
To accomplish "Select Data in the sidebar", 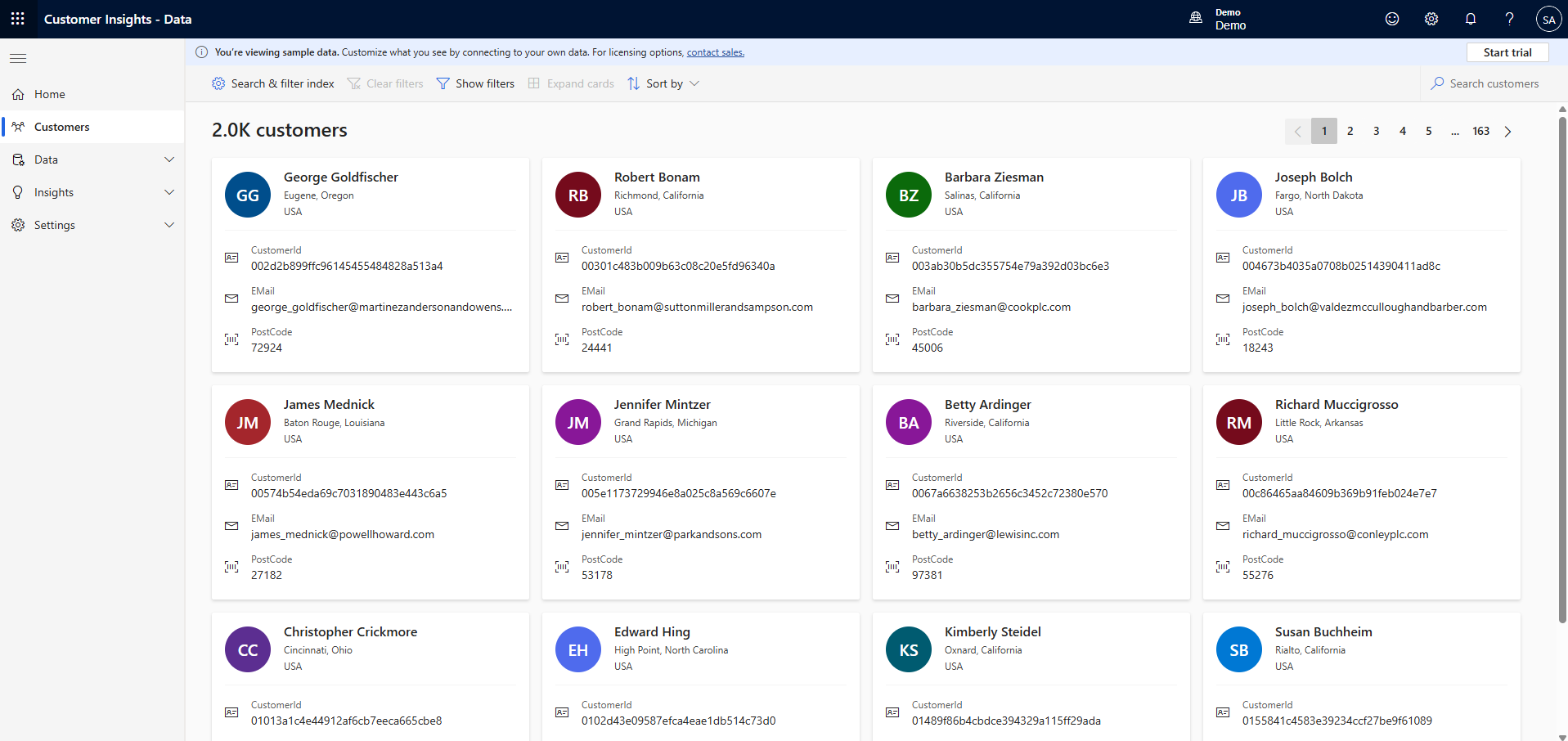I will click(92, 159).
